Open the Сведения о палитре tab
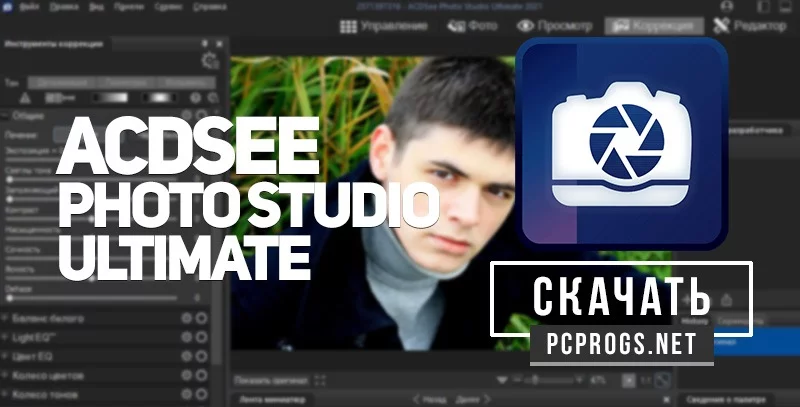The image size is (800, 407). pos(726,400)
